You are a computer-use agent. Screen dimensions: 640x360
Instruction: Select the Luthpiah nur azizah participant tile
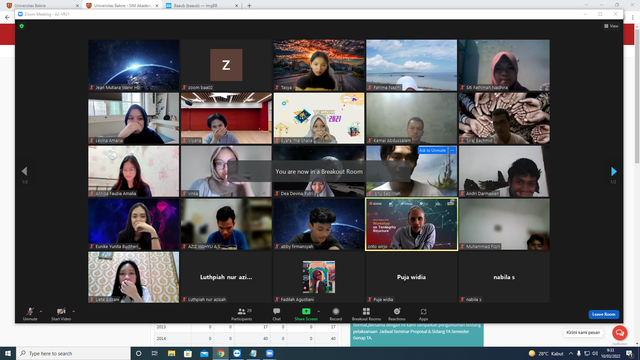[x=226, y=277]
